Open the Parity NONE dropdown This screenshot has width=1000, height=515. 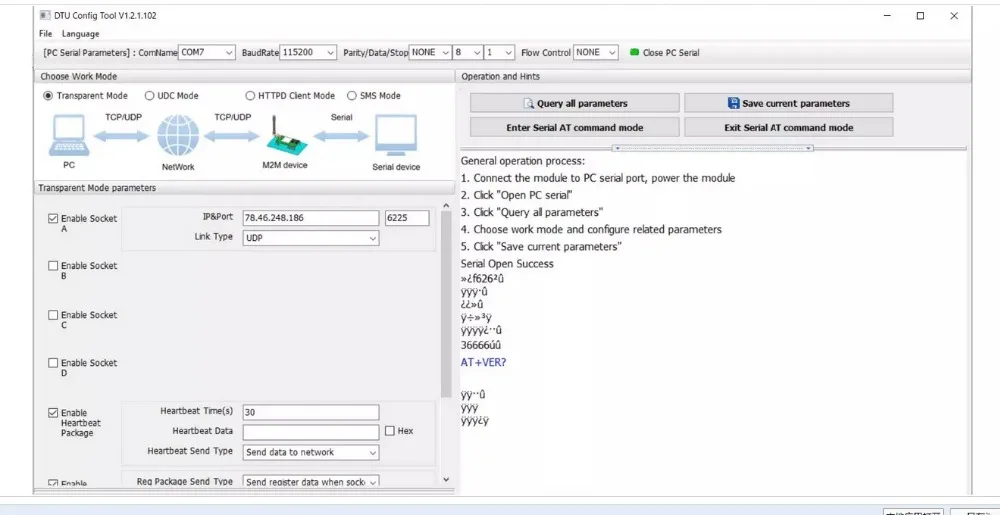431,52
